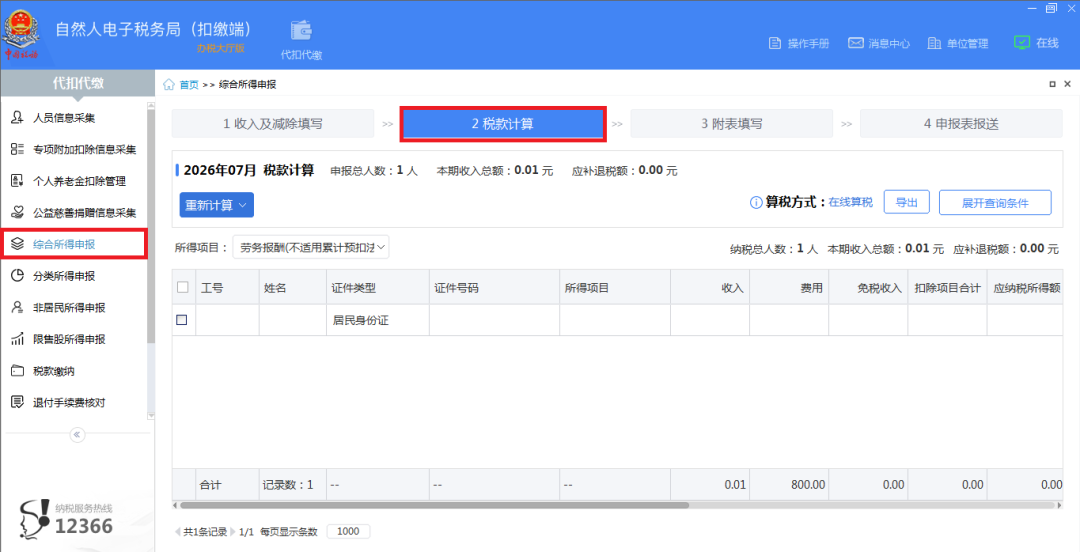The image size is (1080, 552).
Task: Click the 居民身份证 cell in the table
Action: click(x=377, y=320)
